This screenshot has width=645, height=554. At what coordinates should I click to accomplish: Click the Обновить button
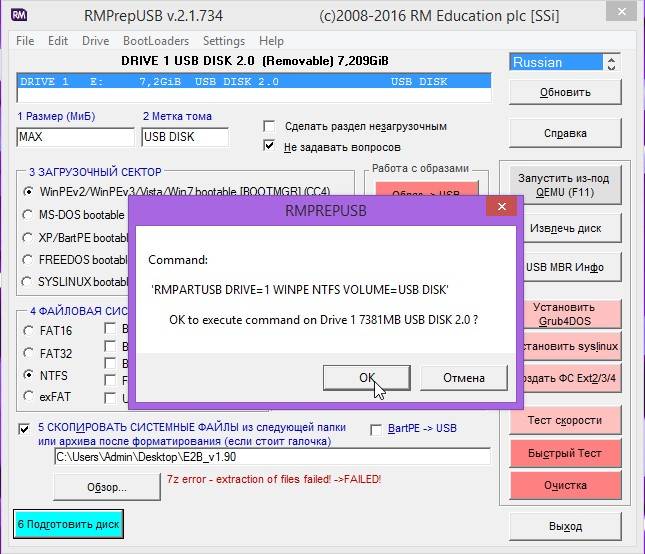565,92
